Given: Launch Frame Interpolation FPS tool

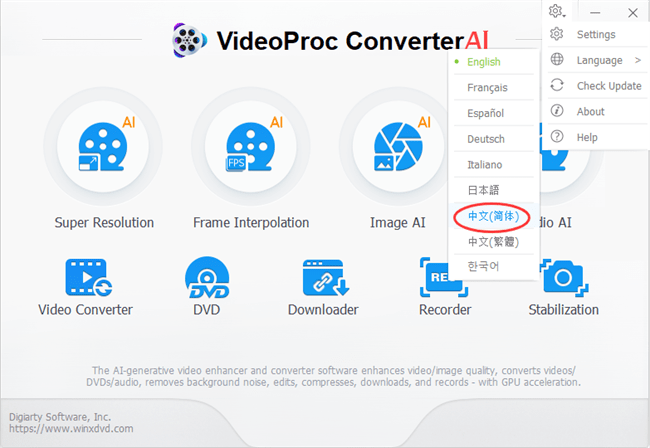Looking at the screenshot, I should coord(250,146).
